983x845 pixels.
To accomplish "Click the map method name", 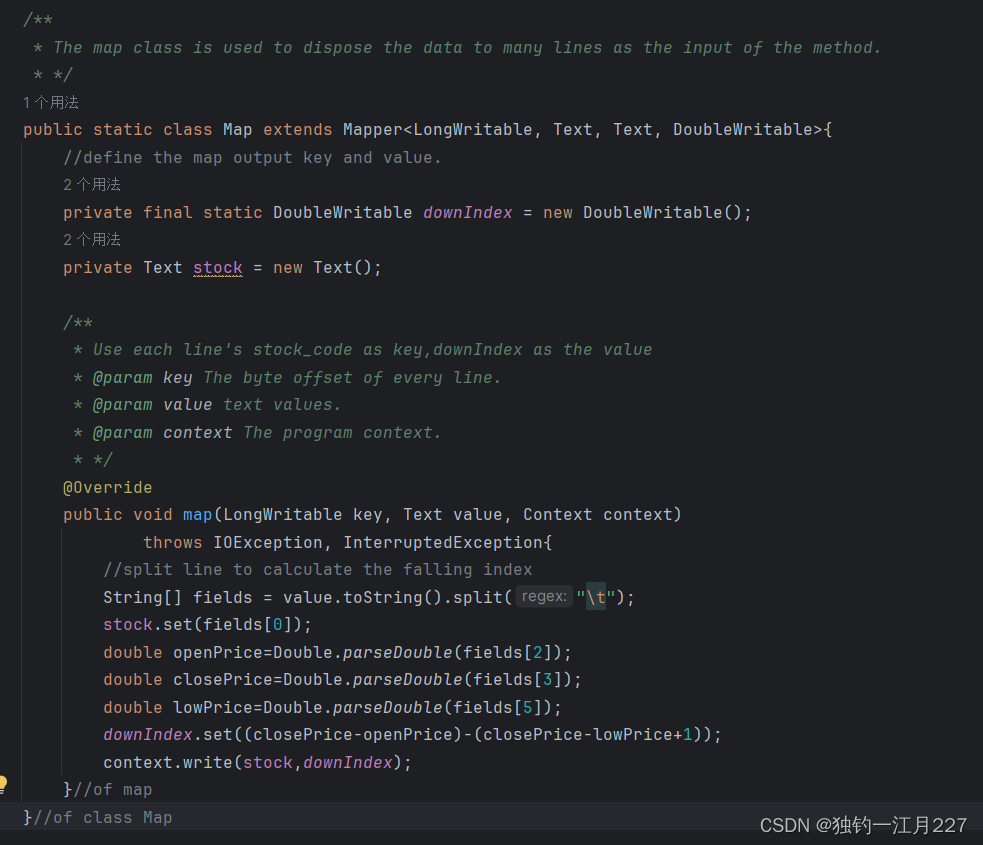I will point(197,515).
